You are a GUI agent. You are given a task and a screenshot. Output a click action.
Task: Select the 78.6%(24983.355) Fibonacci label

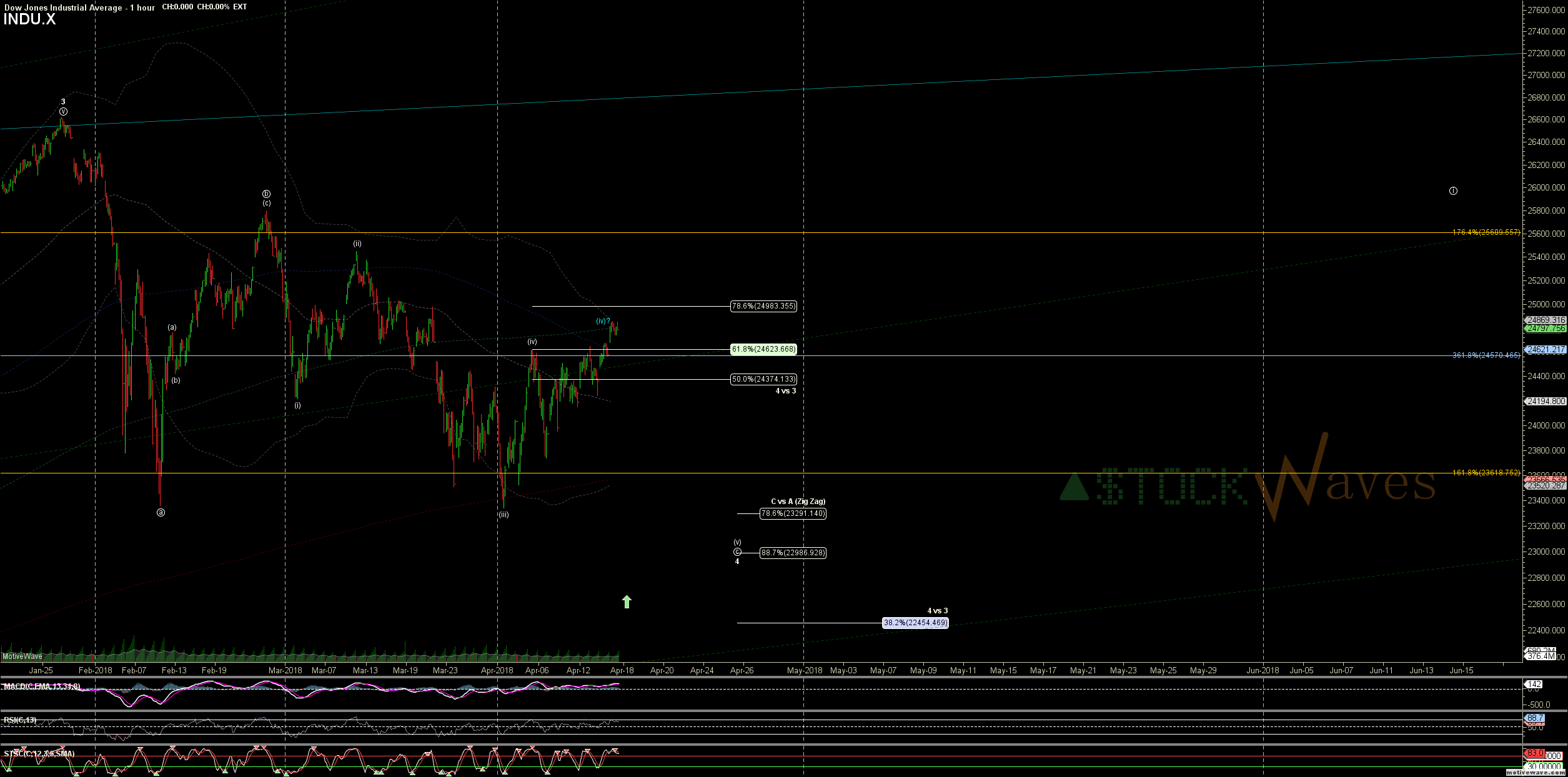(763, 306)
